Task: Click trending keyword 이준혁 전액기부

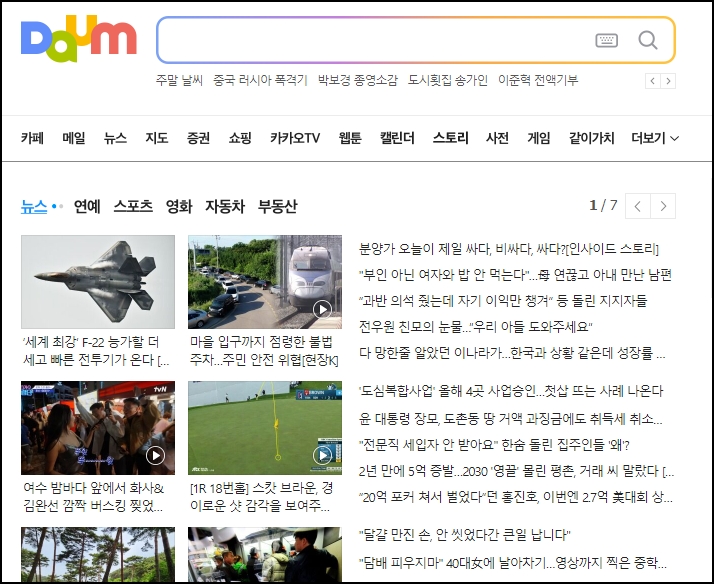Action: click(x=538, y=81)
